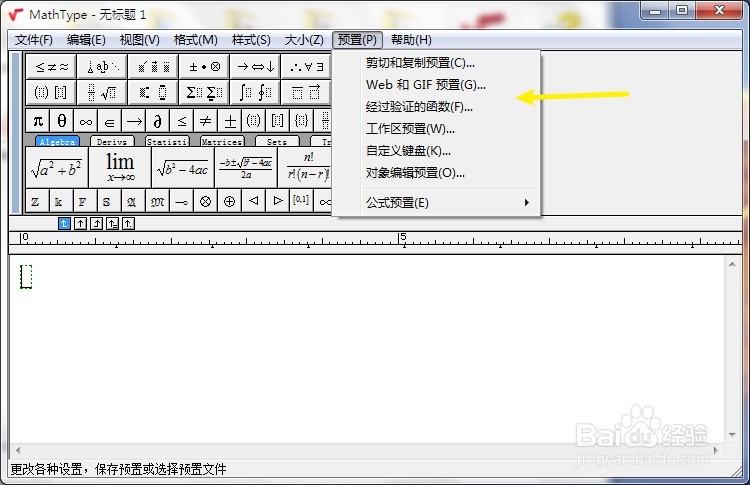This screenshot has width=750, height=485.
Task: Select the Algebra tab
Action: pos(57,142)
